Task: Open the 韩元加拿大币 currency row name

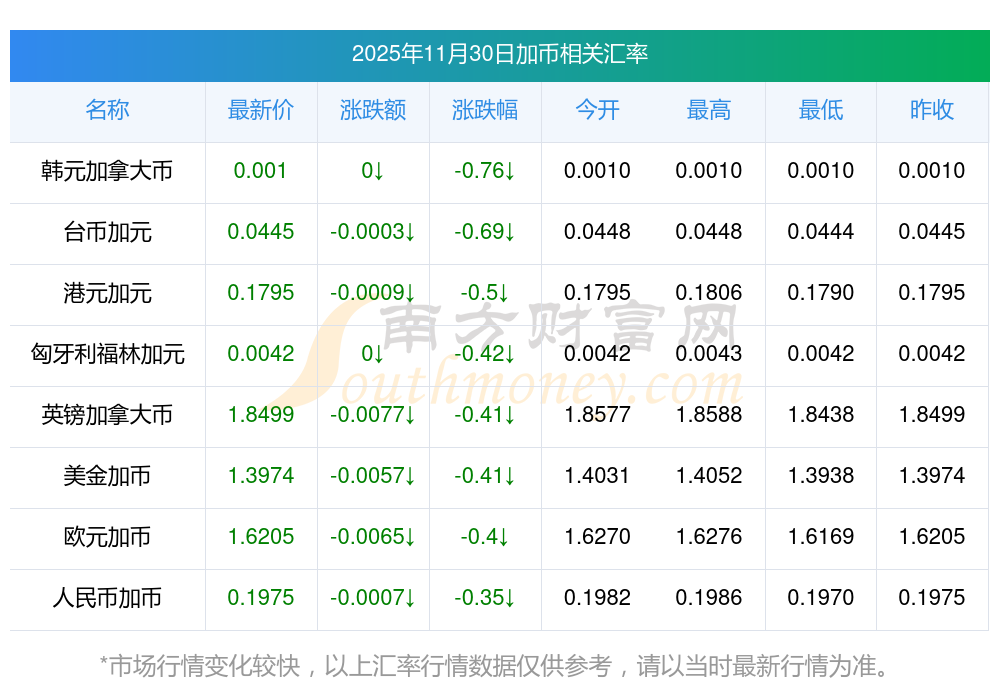Action: click(x=107, y=171)
